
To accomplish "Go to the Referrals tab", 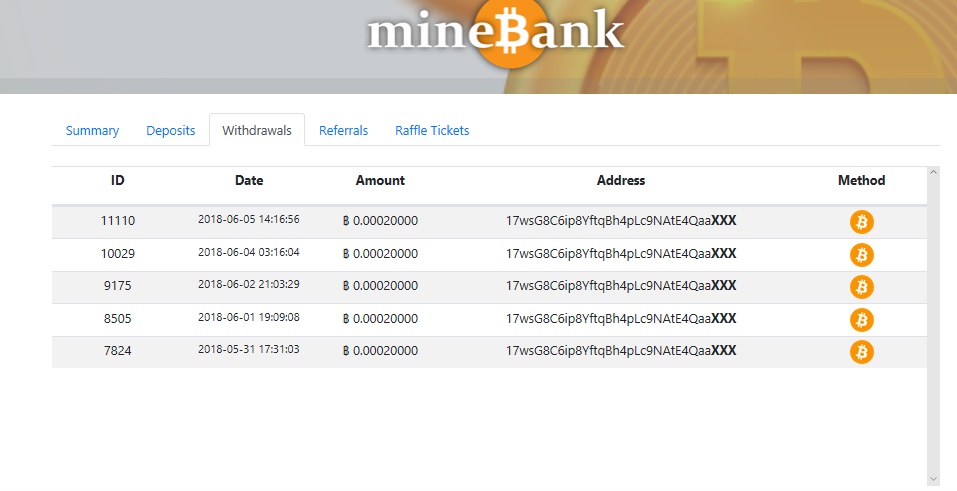I will [x=343, y=131].
